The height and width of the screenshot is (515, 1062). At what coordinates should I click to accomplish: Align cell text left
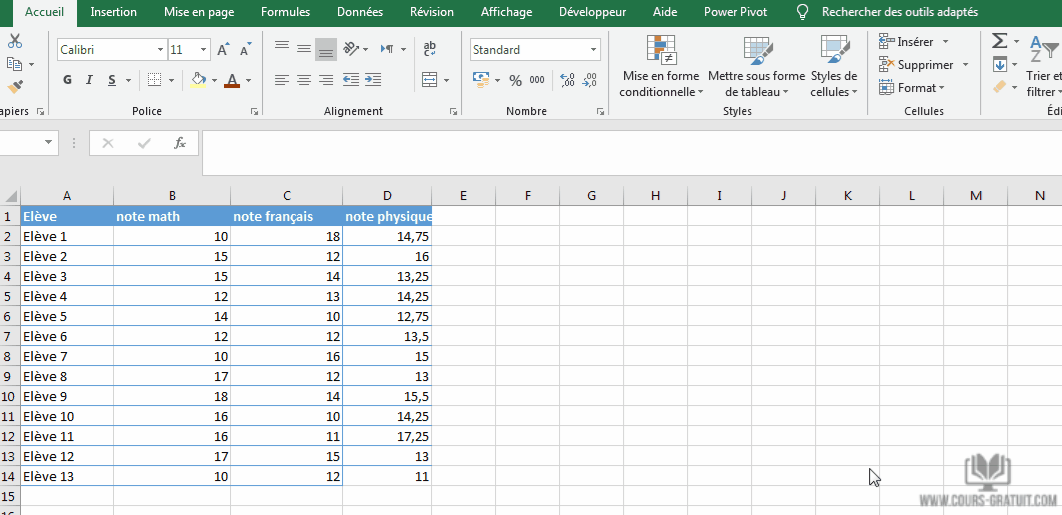(x=282, y=80)
